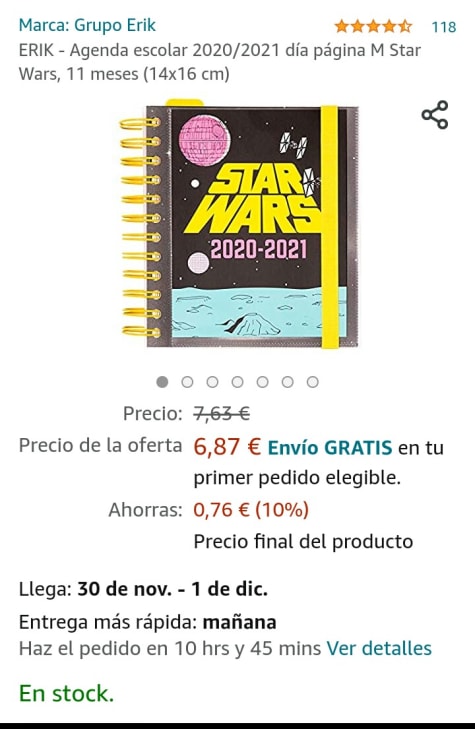Open the star rating breakdown

click(373, 26)
